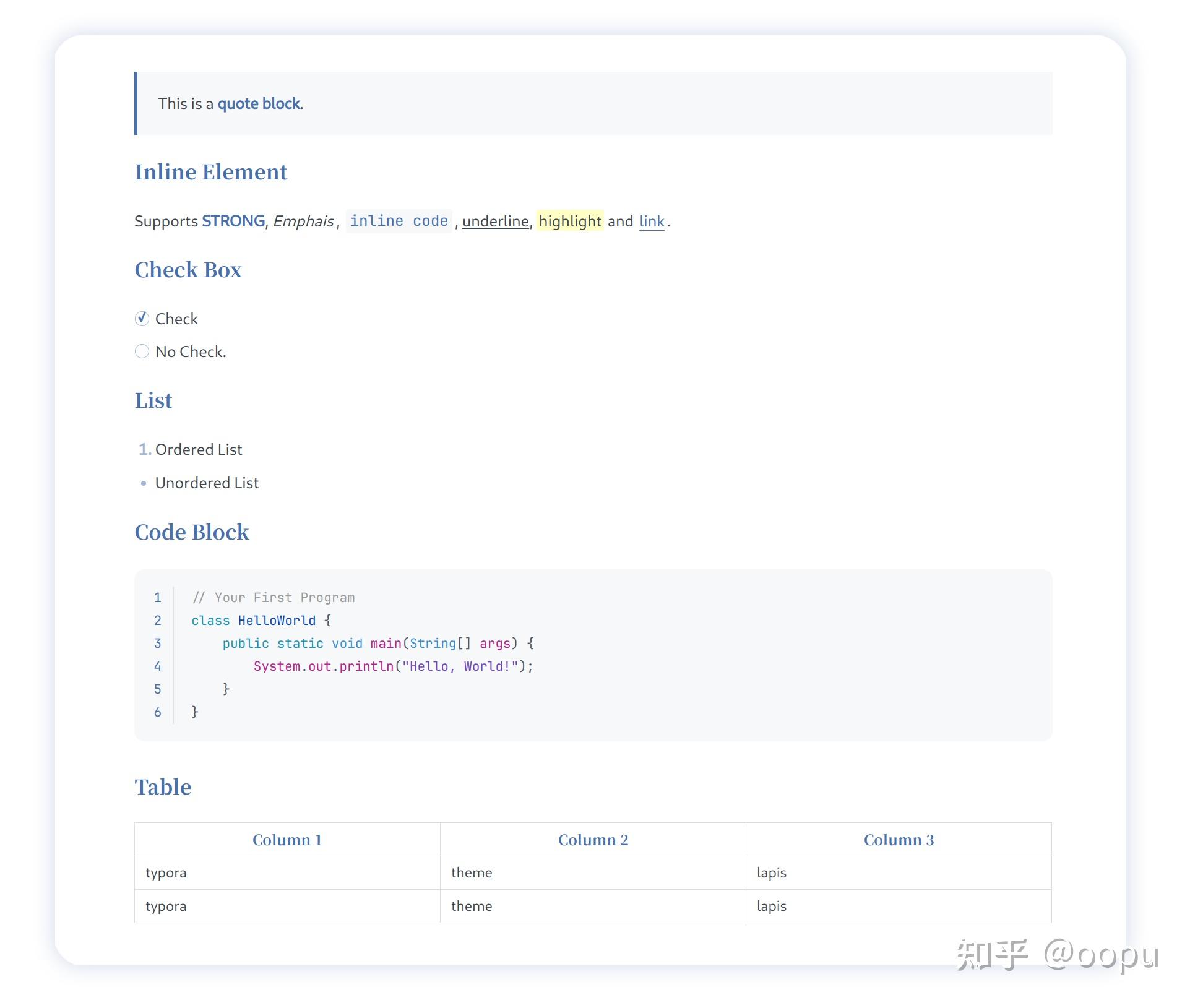This screenshot has height=1008, width=1190.
Task: Click the underlined 'underline' word
Action: pyautogui.click(x=495, y=222)
